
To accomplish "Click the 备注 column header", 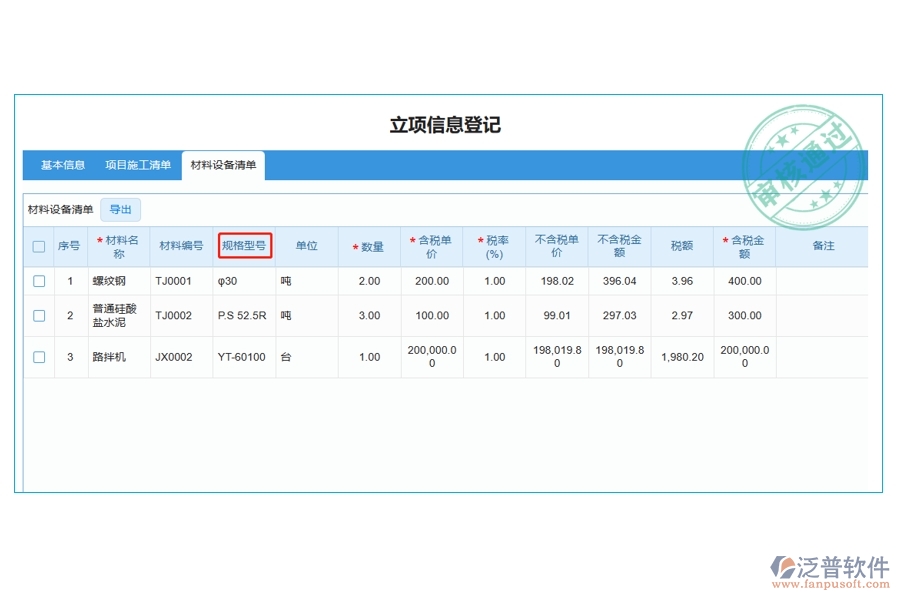I will pyautogui.click(x=825, y=246).
